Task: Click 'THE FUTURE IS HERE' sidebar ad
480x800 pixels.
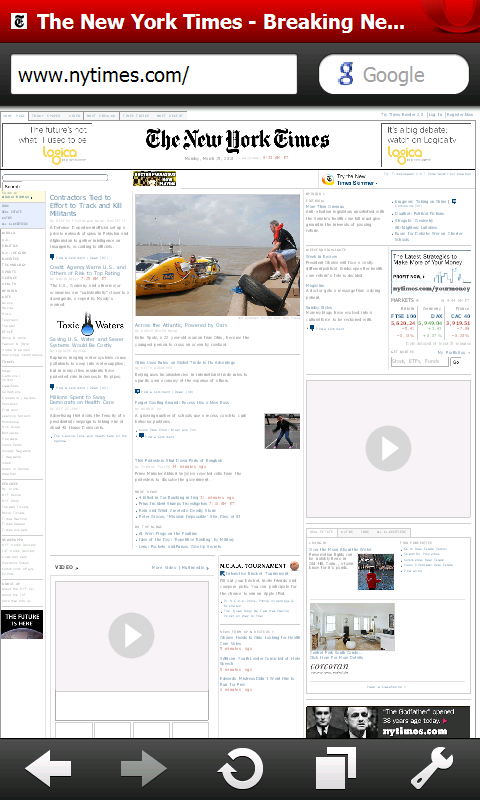Action: pyautogui.click(x=22, y=624)
